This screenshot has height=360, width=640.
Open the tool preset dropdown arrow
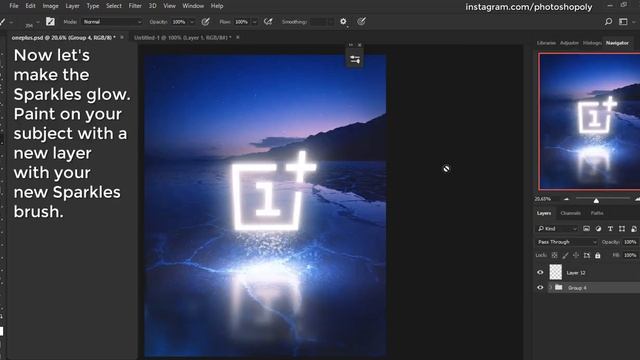pyautogui.click(x=11, y=22)
